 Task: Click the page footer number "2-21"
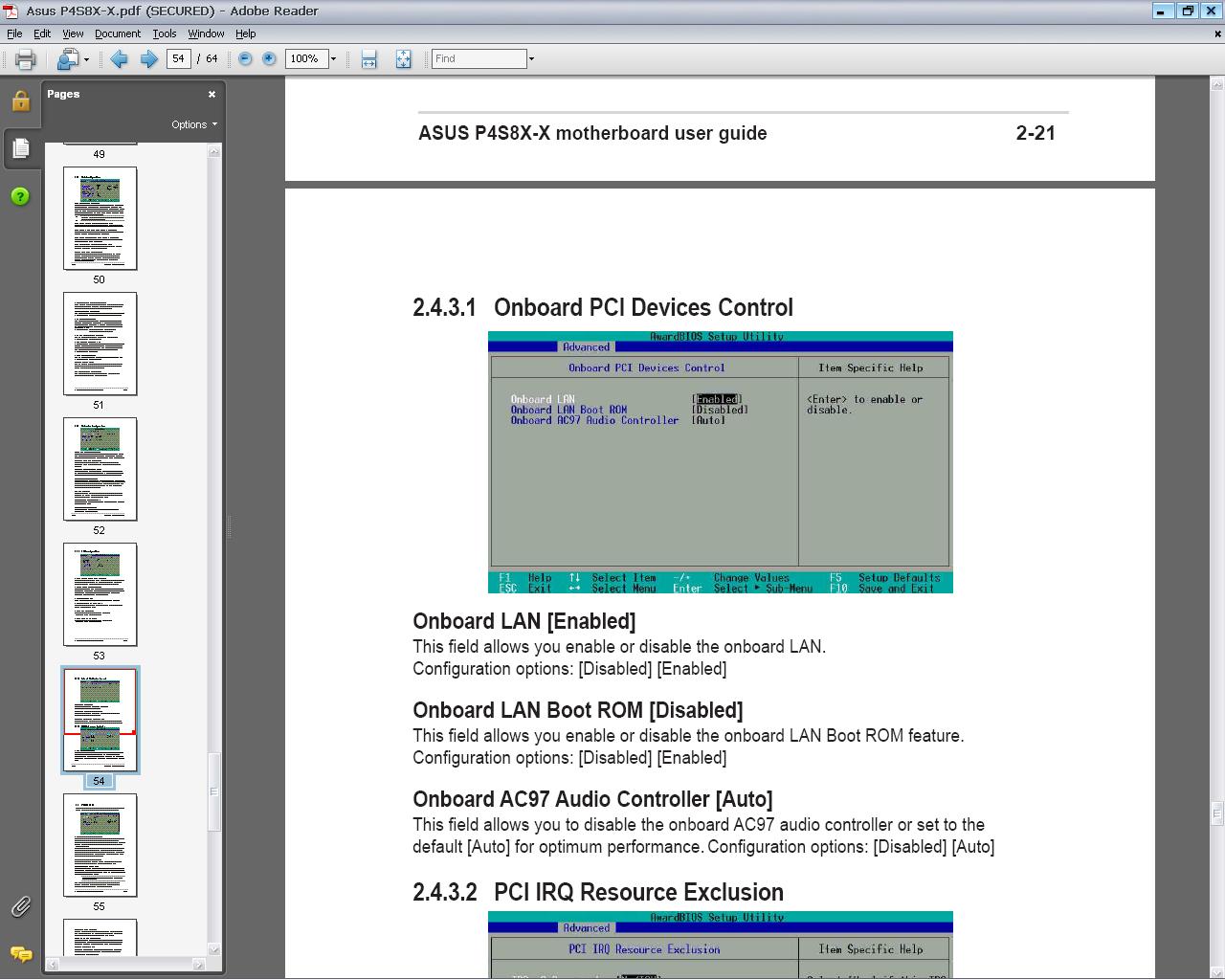[x=1036, y=133]
